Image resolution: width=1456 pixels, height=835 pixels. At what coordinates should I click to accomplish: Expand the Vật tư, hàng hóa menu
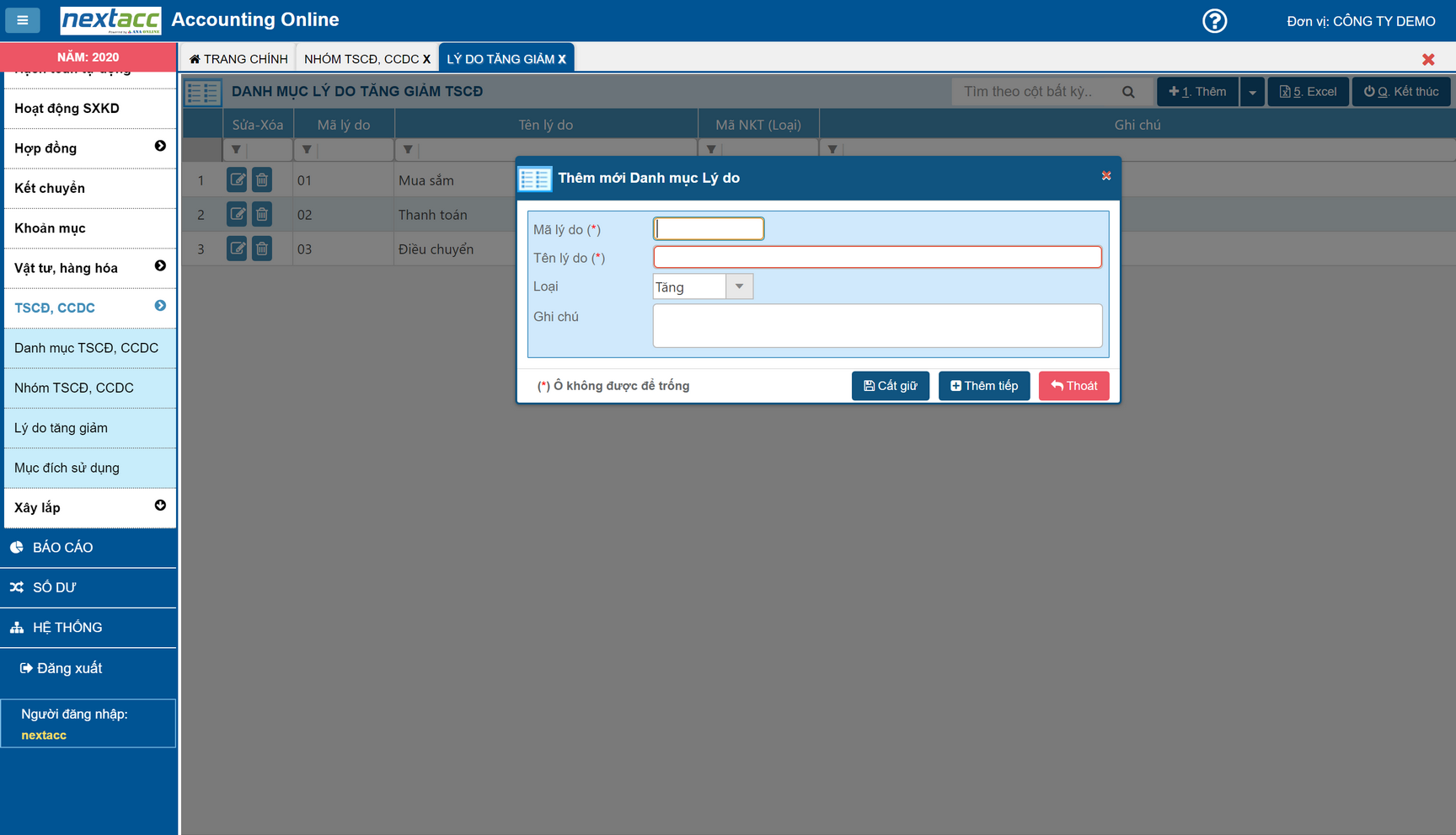coord(160,266)
